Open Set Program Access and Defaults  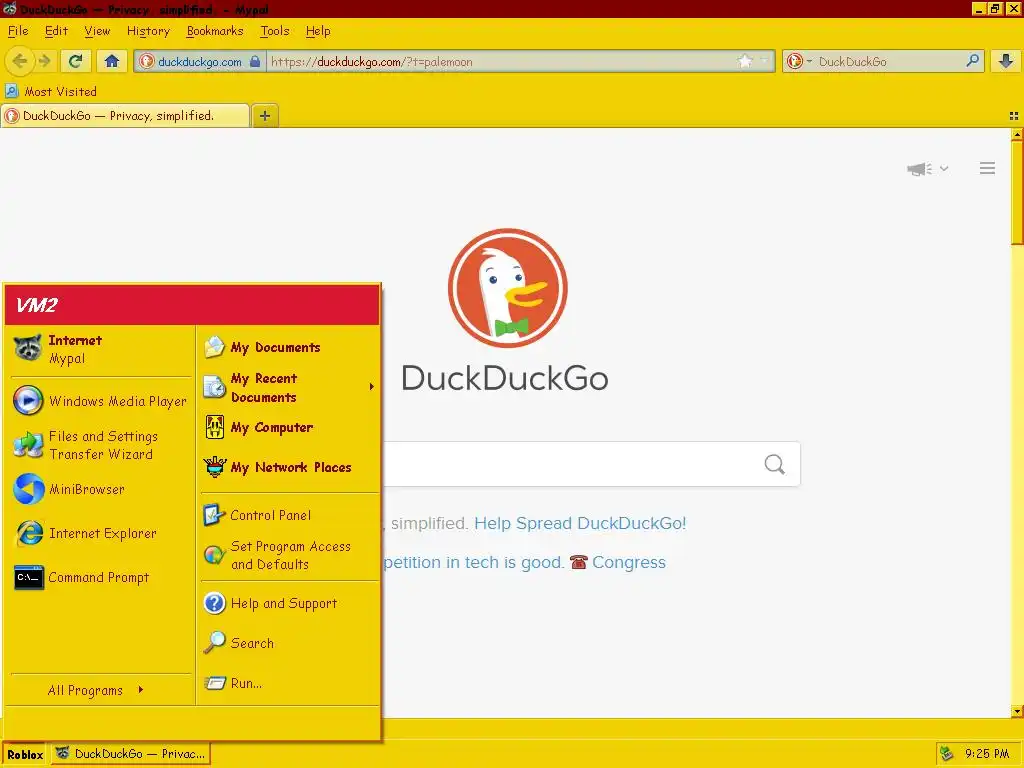[x=289, y=555]
